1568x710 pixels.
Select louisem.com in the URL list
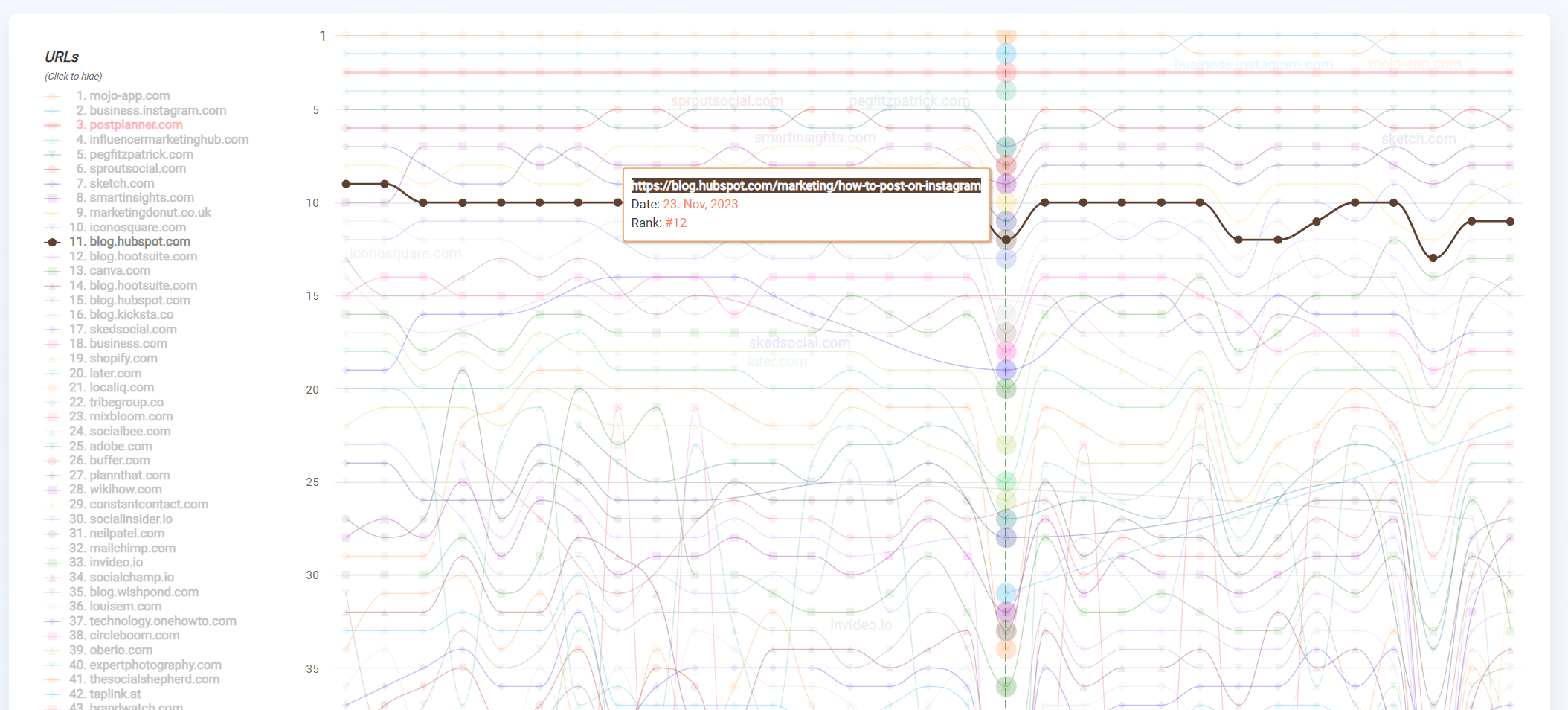pyautogui.click(x=103, y=606)
